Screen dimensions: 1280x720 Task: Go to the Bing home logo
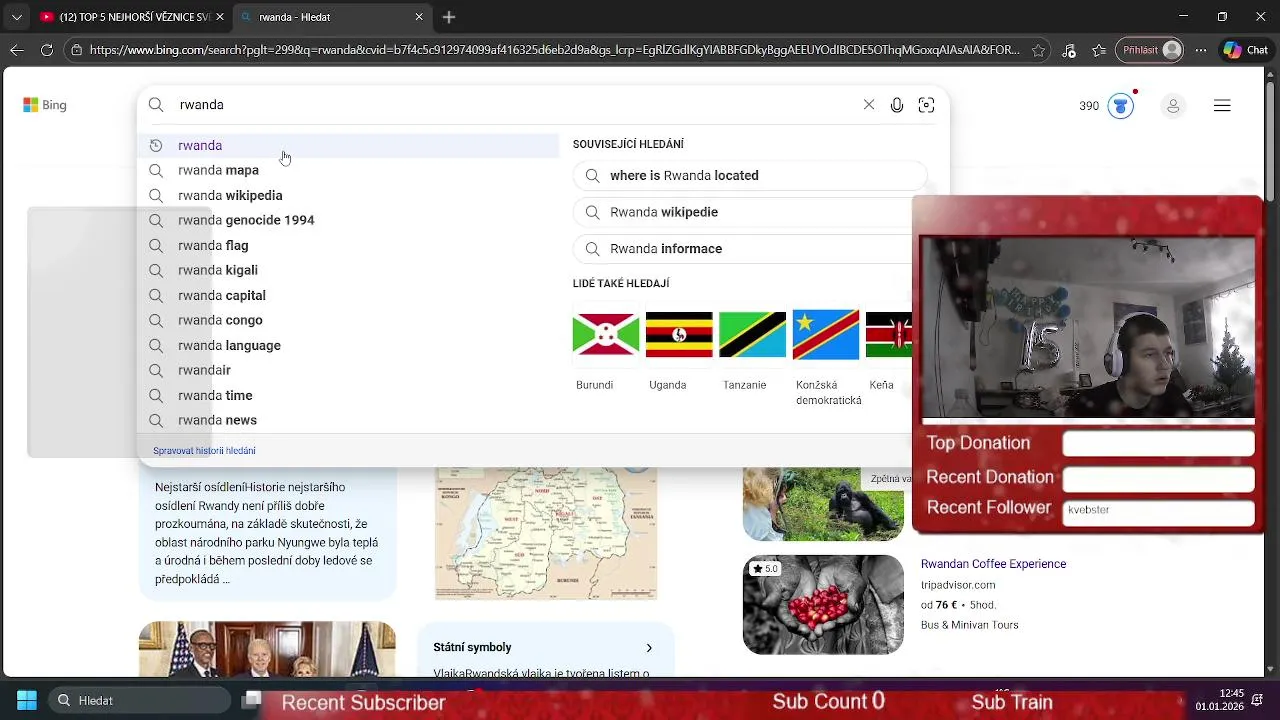tap(45, 105)
